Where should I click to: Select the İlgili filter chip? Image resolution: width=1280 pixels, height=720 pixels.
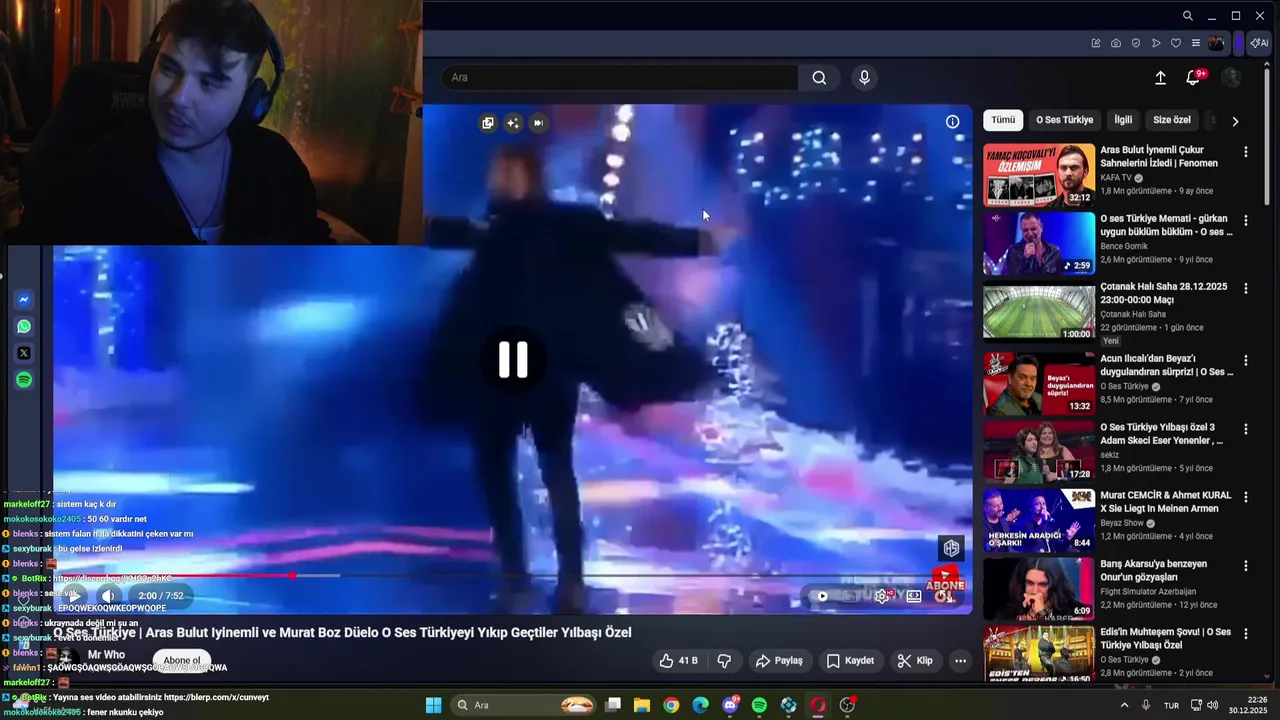1123,120
